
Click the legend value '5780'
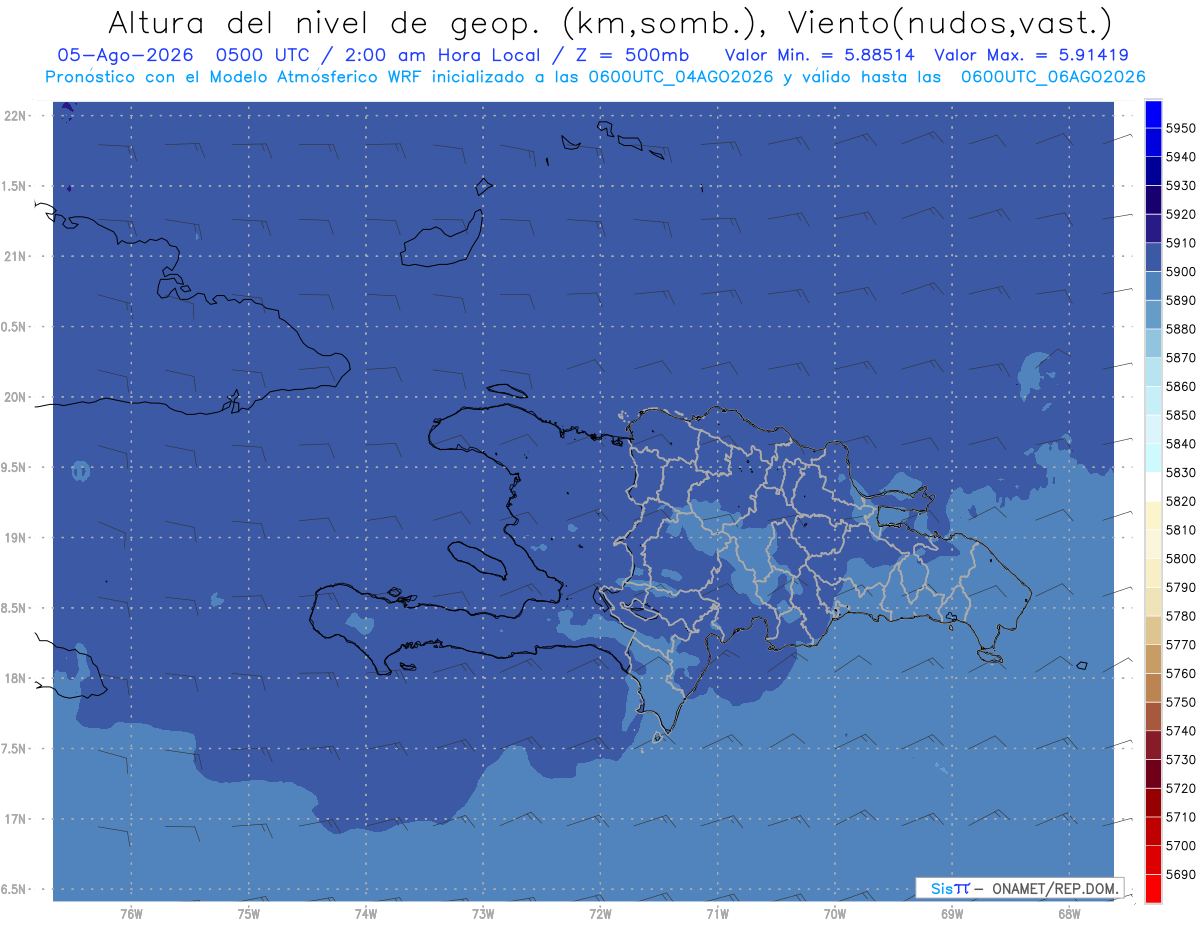(x=1181, y=616)
